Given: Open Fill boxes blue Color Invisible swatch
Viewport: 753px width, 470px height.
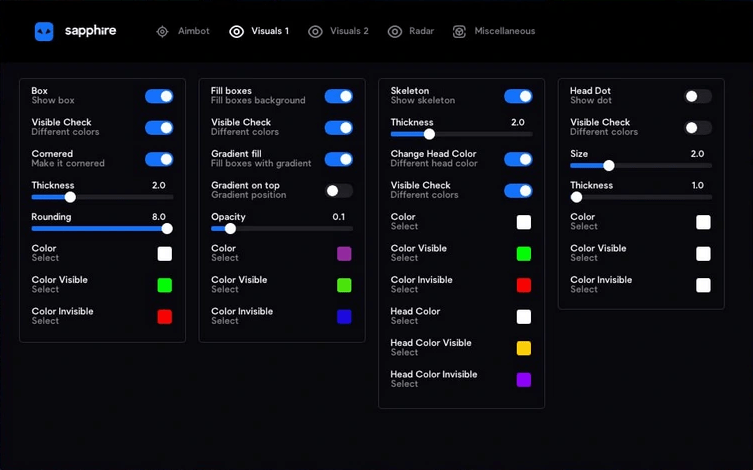Looking at the screenshot, I should tap(344, 317).
